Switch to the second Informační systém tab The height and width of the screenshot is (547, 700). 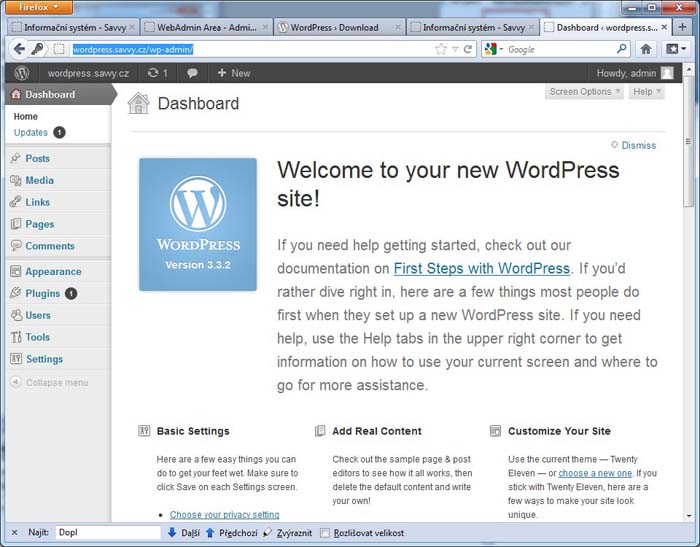(x=473, y=27)
